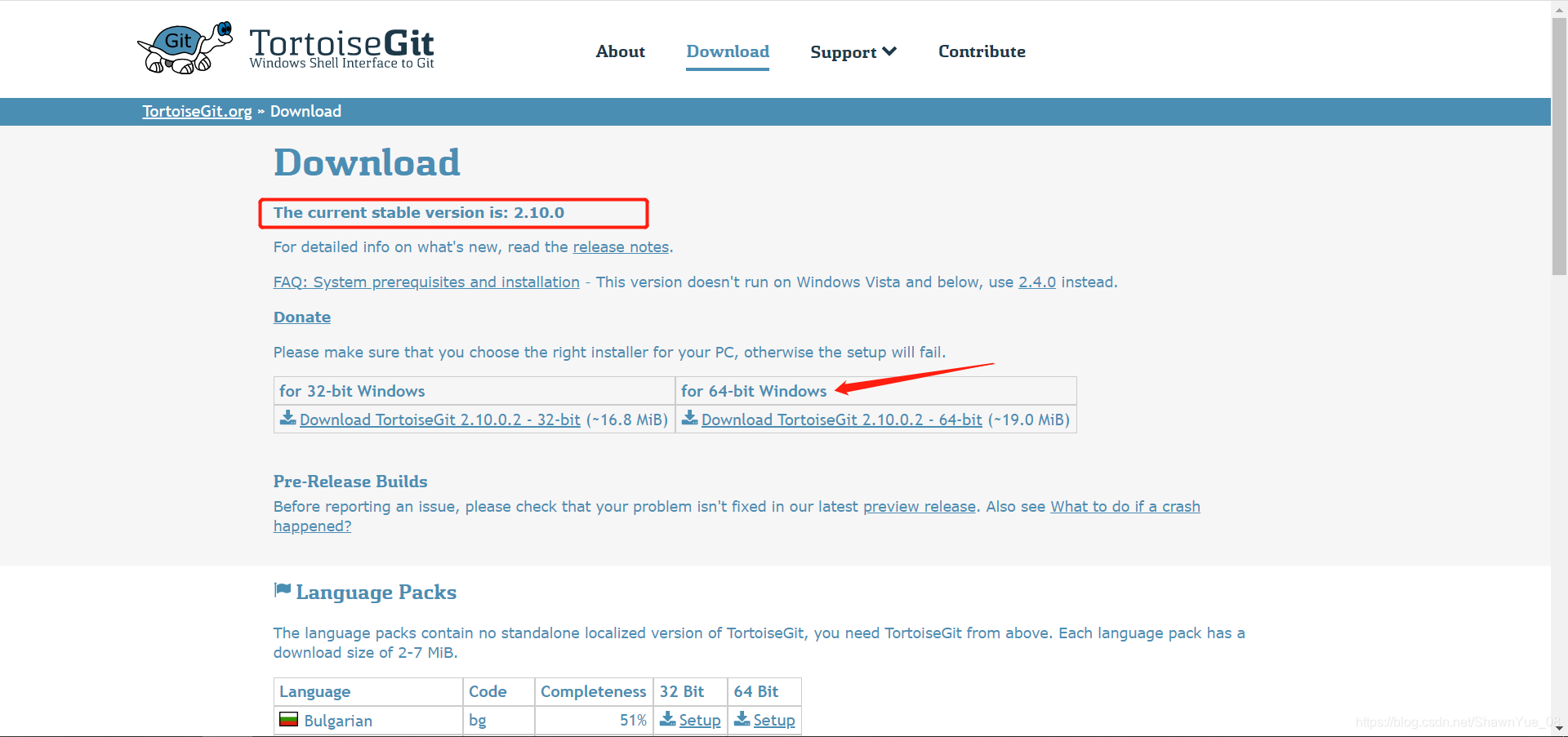Expand the Support dropdown menu

tap(853, 52)
